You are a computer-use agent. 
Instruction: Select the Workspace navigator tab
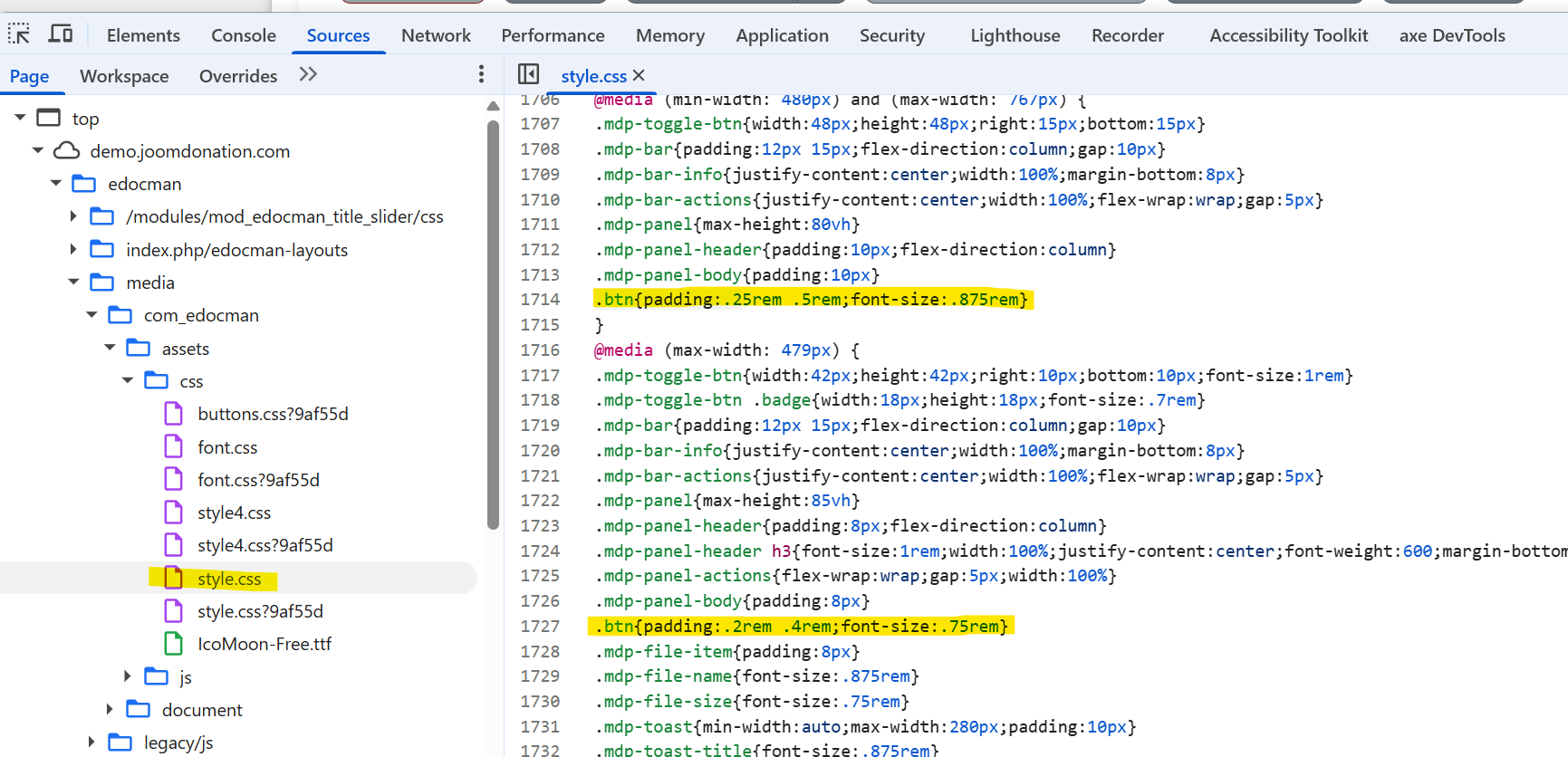124,76
